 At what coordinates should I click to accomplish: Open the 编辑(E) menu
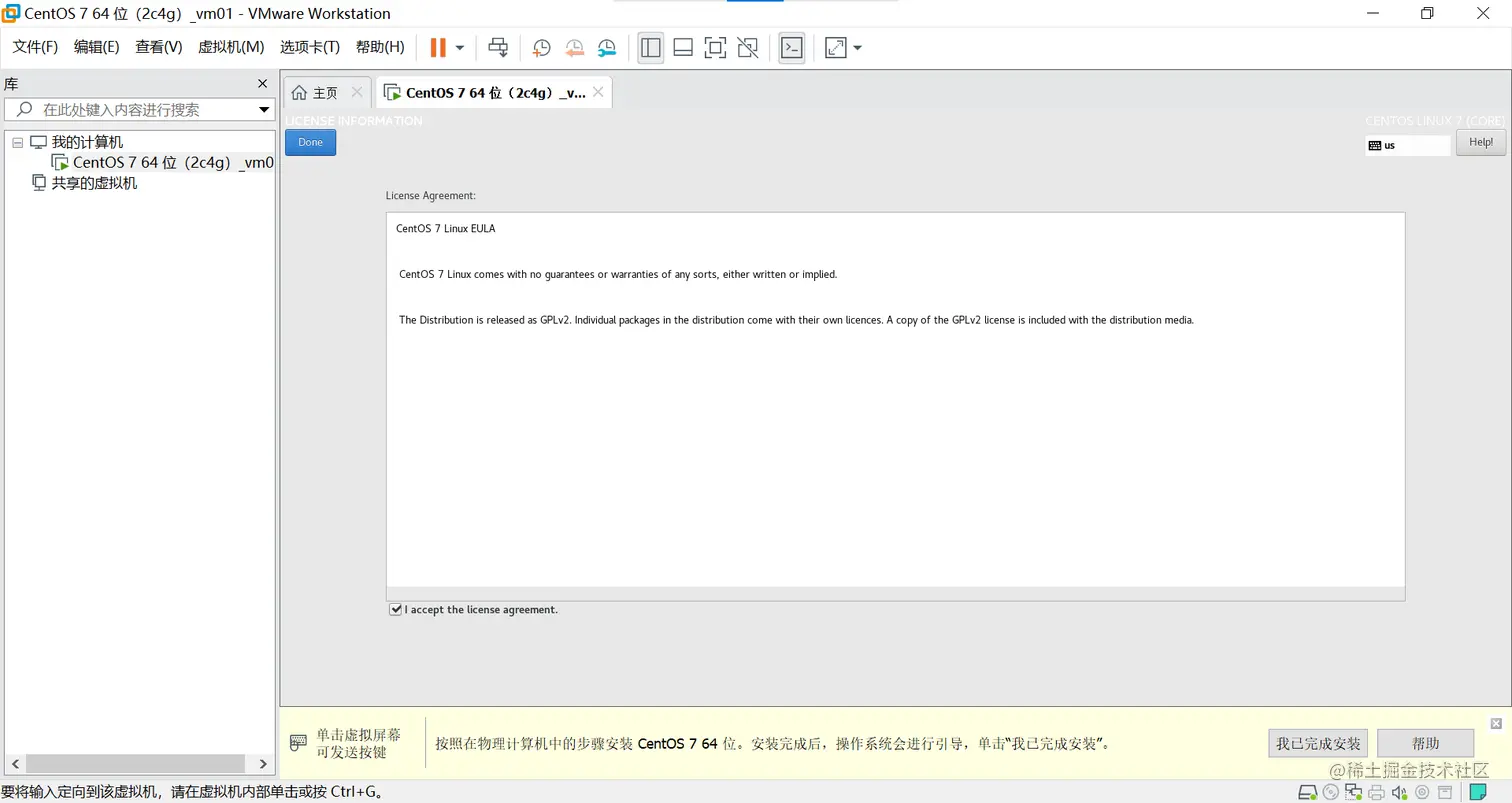96,47
